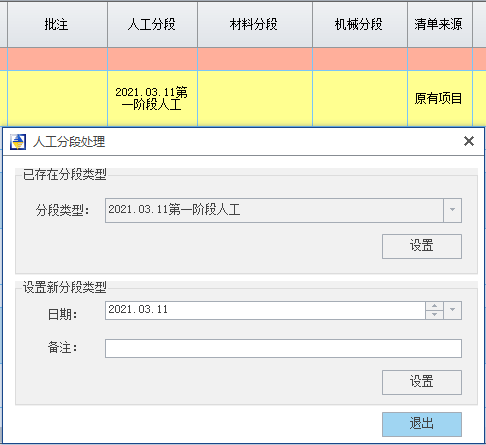Select the 机械分段 column header
Image resolution: width=486 pixels, height=445 pixels.
tap(360, 24)
